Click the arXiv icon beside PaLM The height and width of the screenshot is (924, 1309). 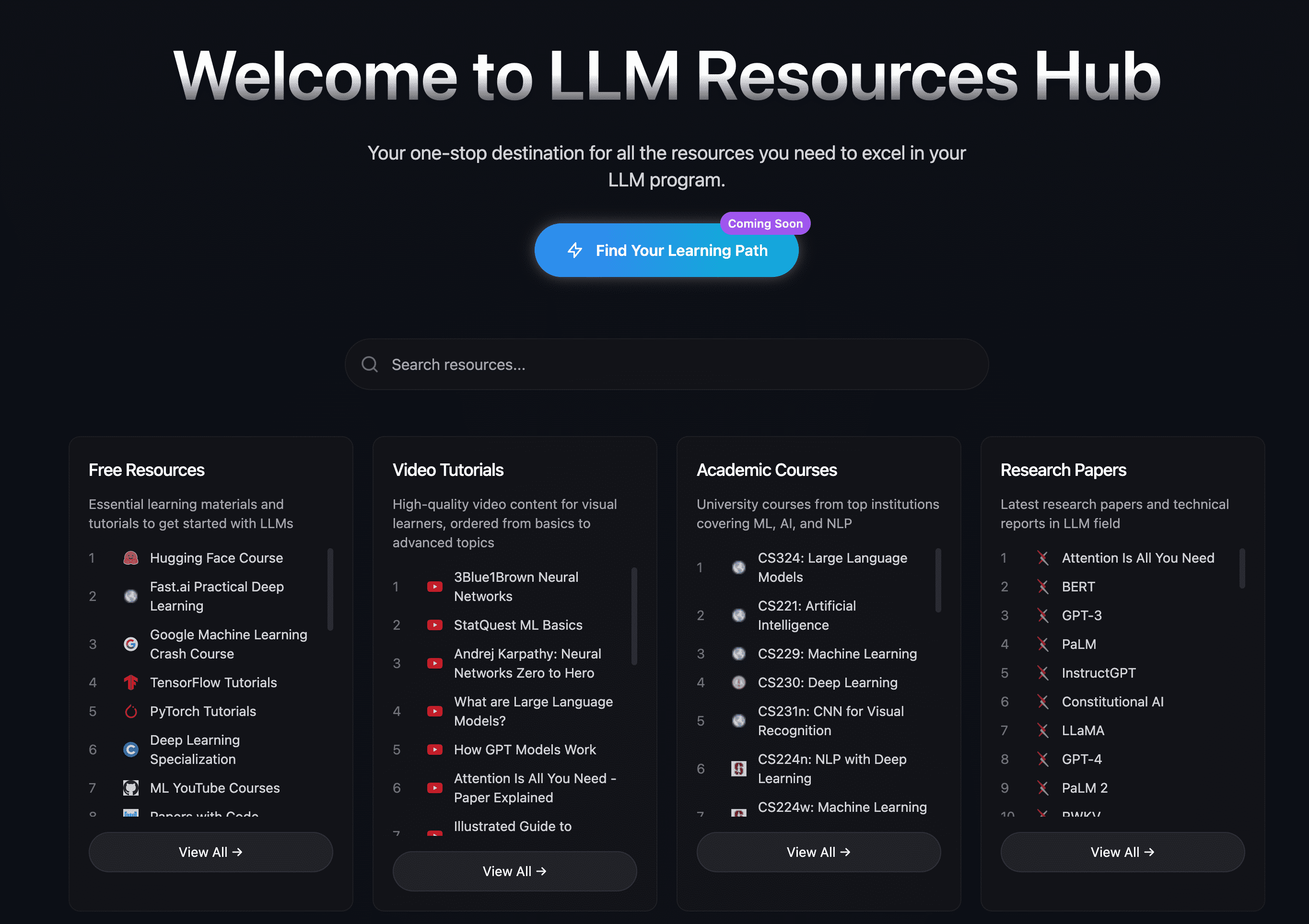pyautogui.click(x=1042, y=644)
